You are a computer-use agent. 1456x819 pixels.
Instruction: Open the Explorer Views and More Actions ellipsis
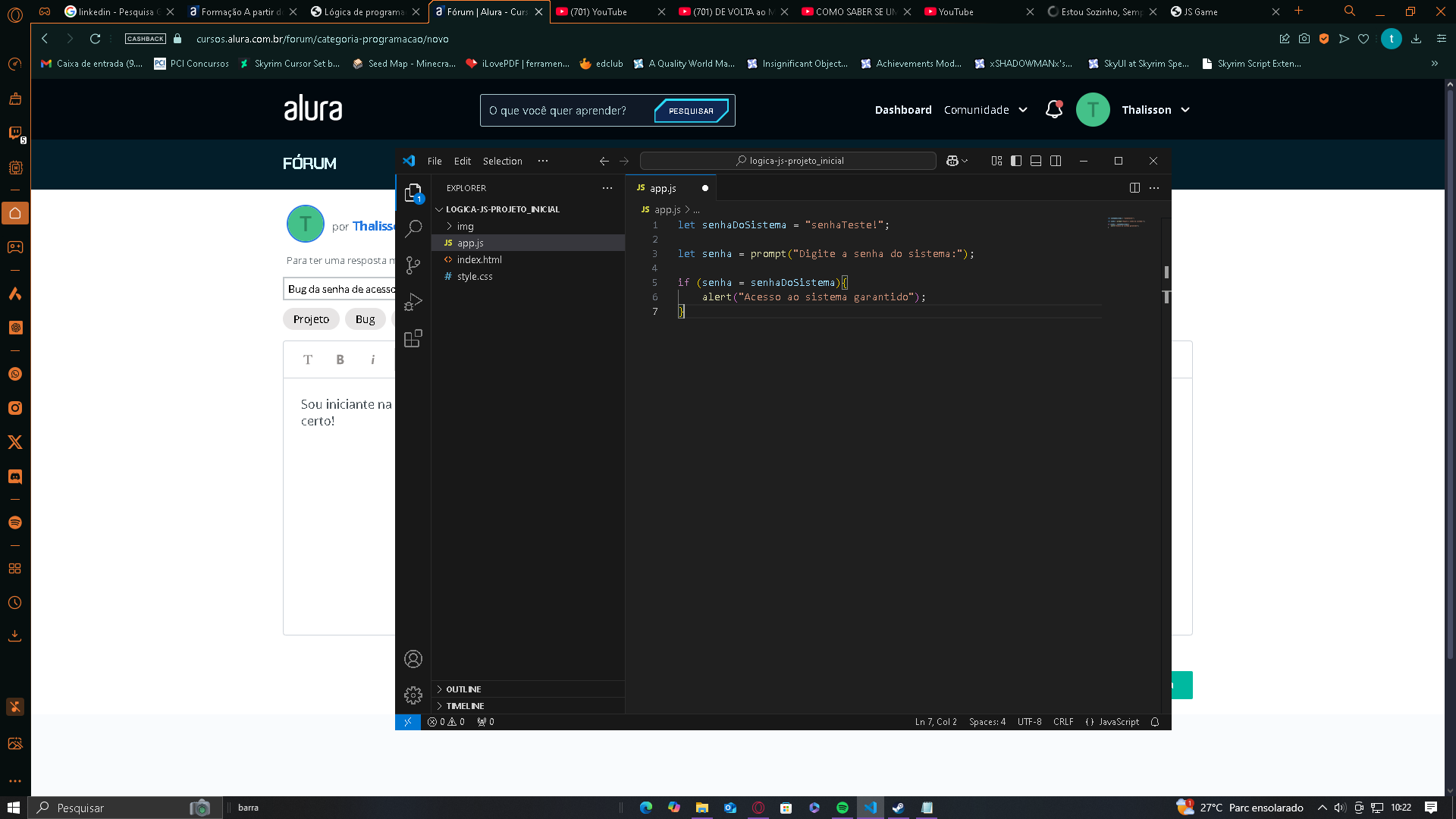click(607, 188)
